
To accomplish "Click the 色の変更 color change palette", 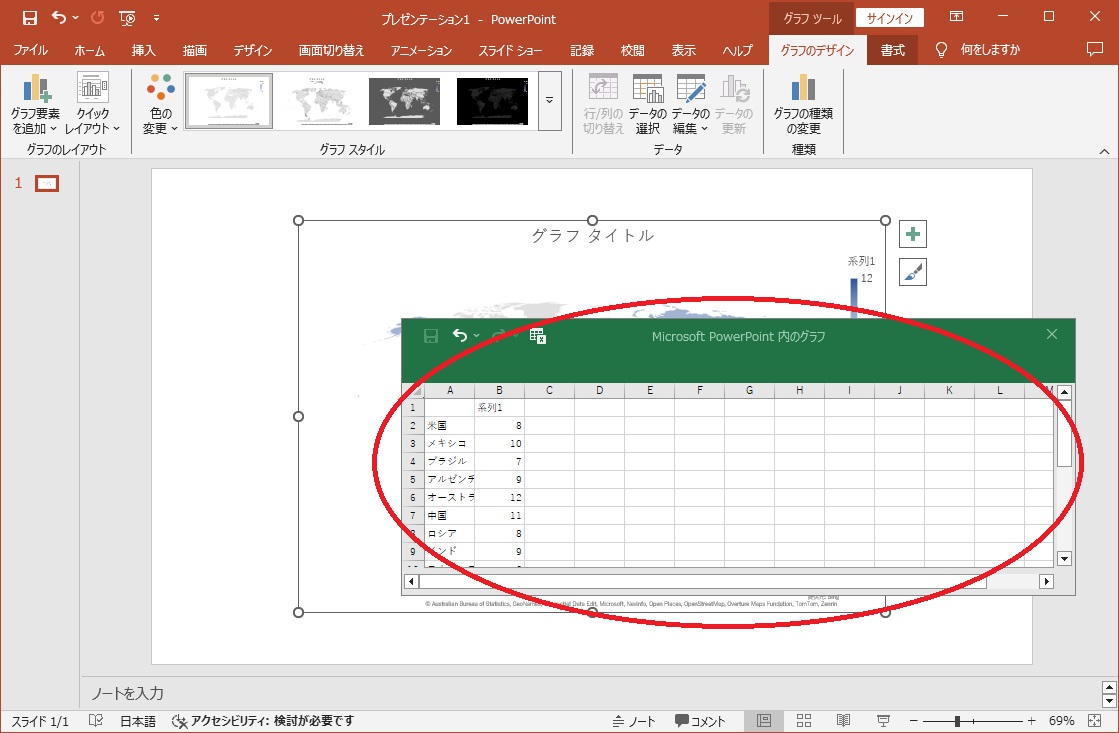I will (160, 90).
